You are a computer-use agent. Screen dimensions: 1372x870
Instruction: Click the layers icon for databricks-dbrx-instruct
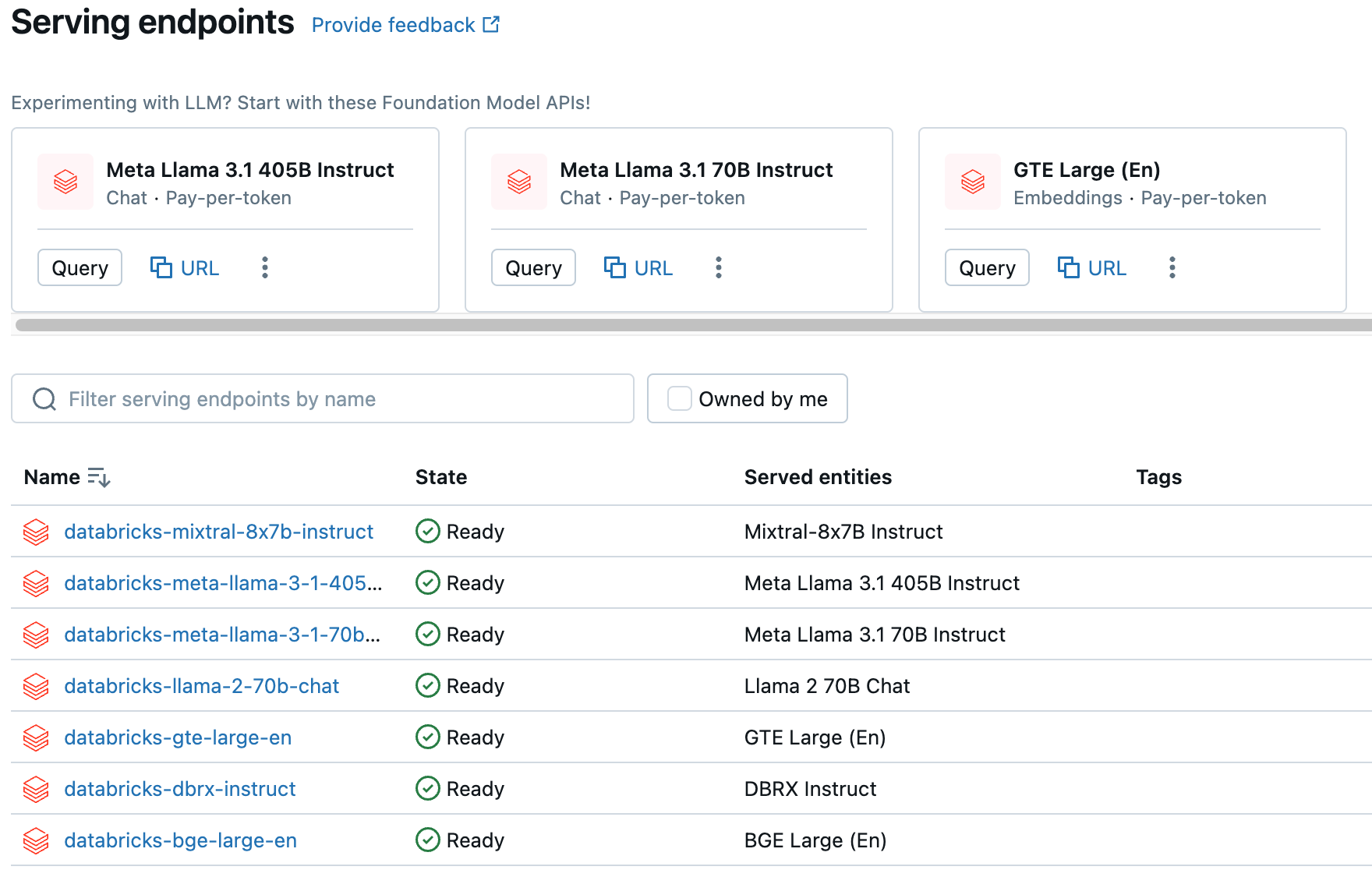pyautogui.click(x=36, y=789)
